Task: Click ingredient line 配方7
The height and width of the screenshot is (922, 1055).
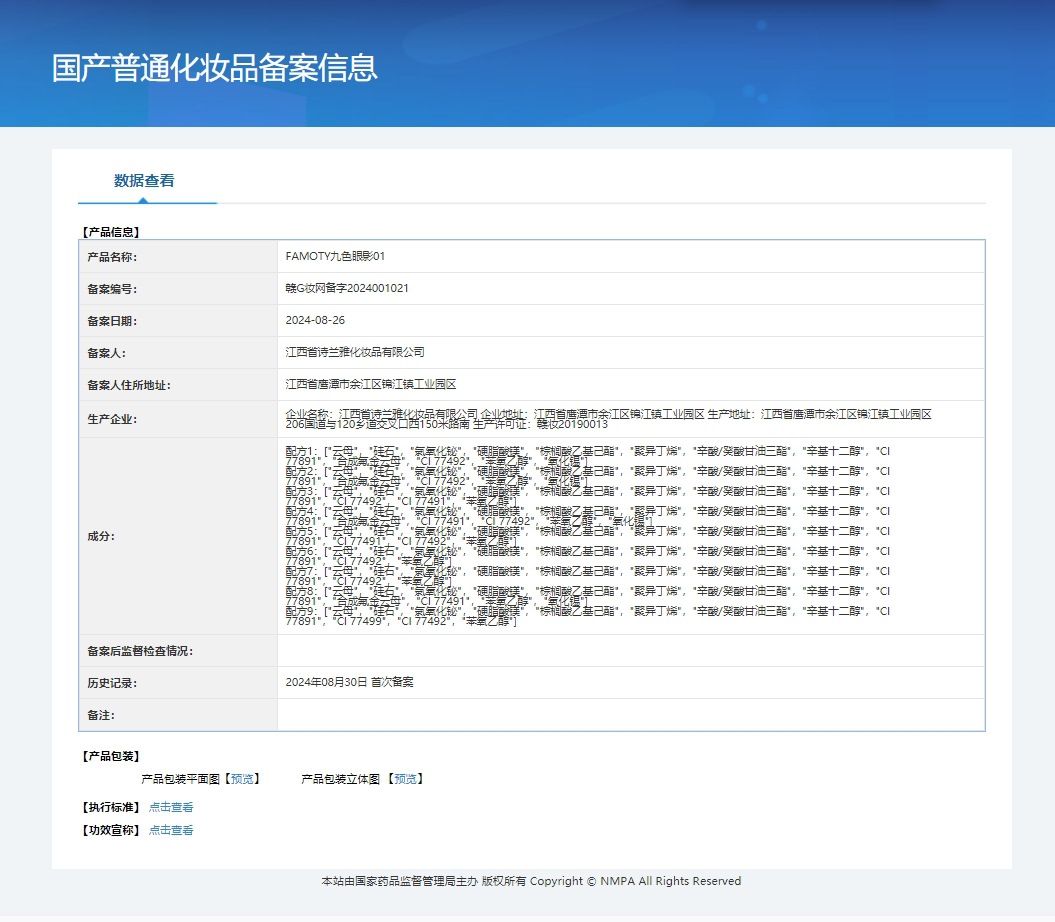Action: click(587, 576)
